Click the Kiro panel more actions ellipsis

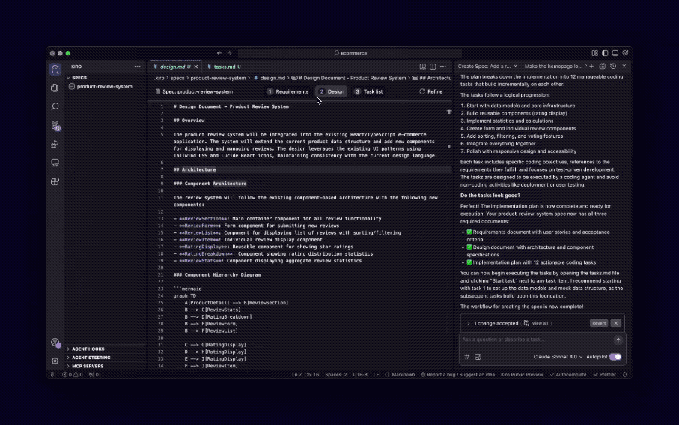[x=138, y=67]
